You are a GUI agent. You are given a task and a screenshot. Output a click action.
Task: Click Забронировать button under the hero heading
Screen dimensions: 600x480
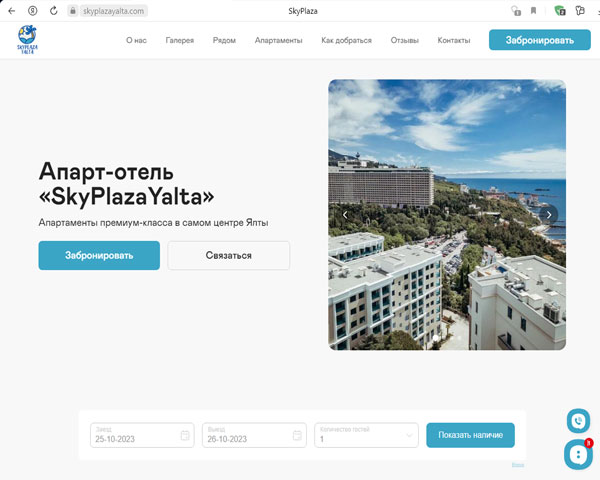pyautogui.click(x=99, y=255)
